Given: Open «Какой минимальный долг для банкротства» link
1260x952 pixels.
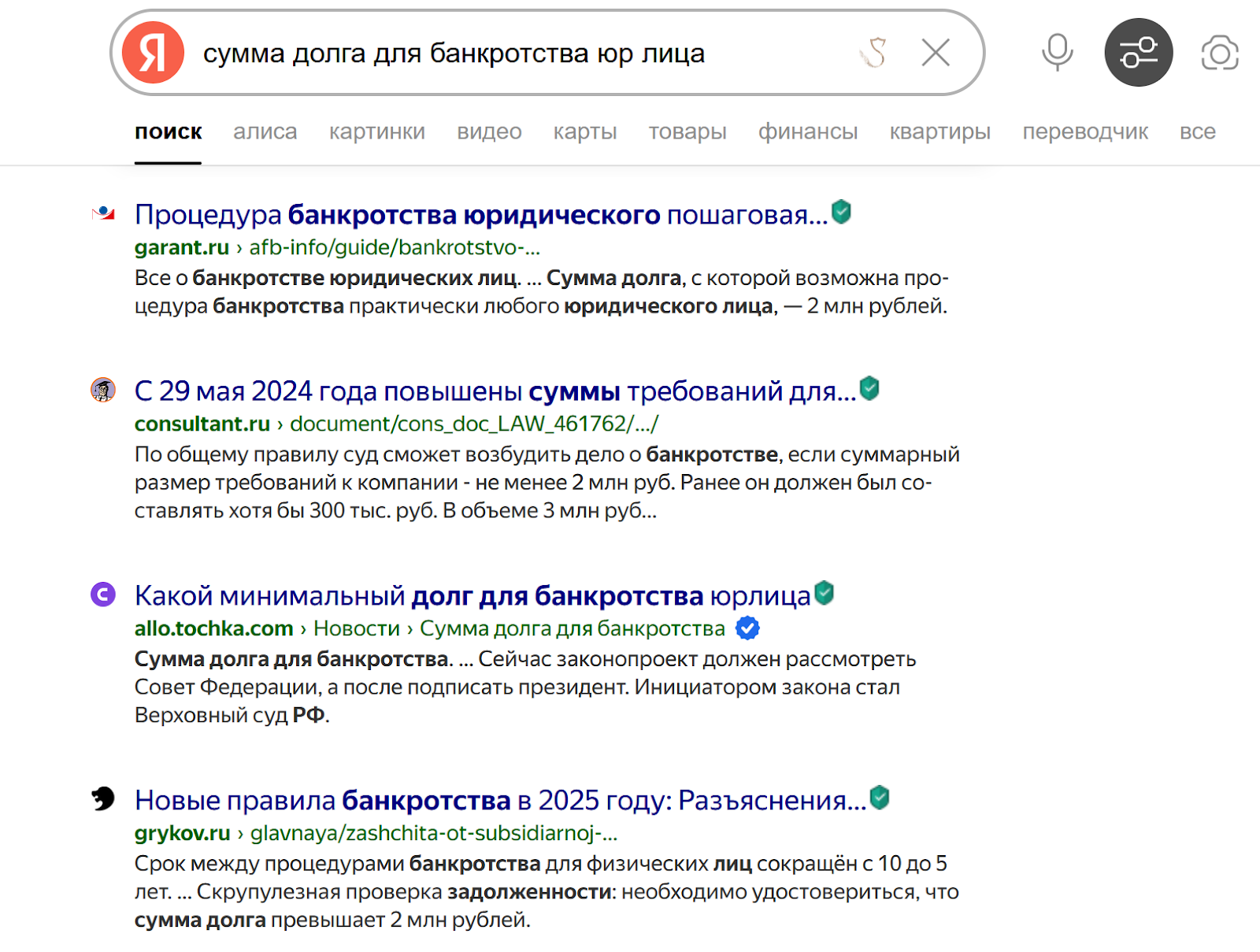Looking at the screenshot, I should [472, 595].
